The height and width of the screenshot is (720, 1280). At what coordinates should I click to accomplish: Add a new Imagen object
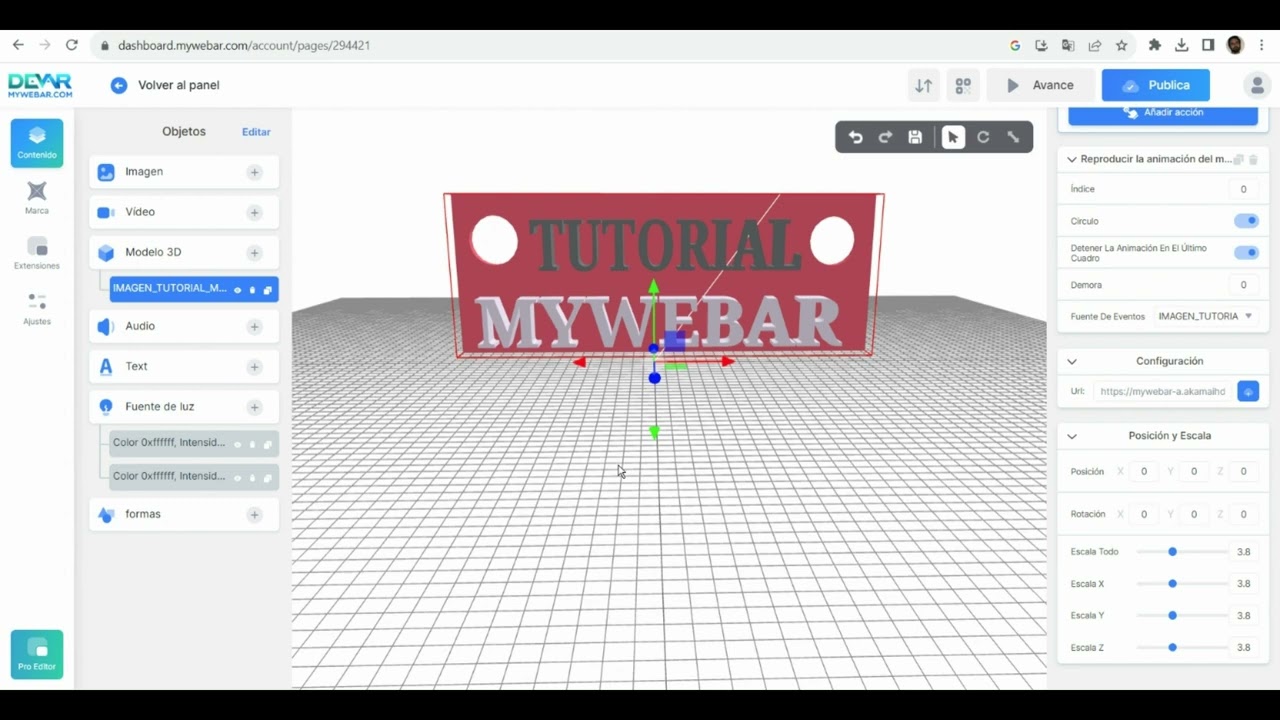pyautogui.click(x=255, y=172)
